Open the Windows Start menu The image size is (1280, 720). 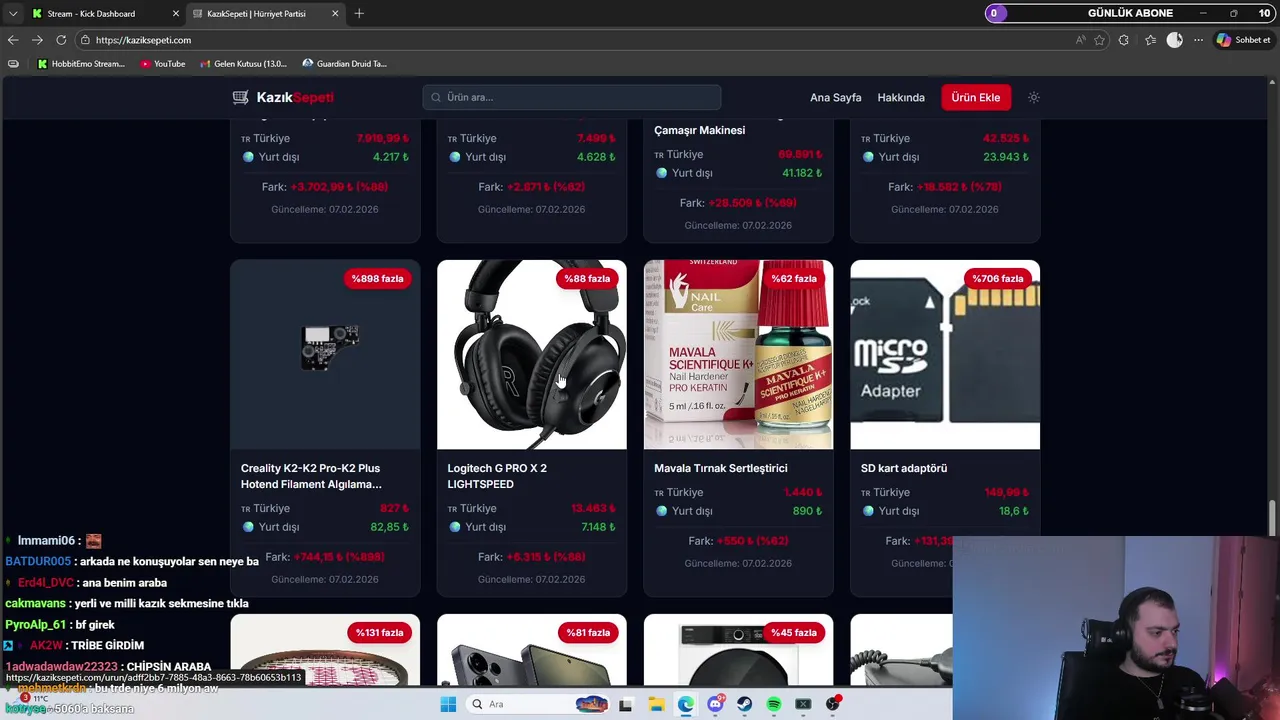click(x=448, y=704)
